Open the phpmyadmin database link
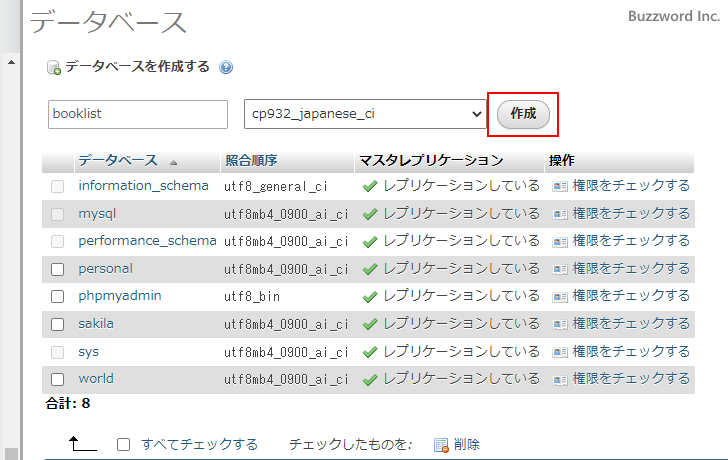The image size is (728, 460). [120, 296]
